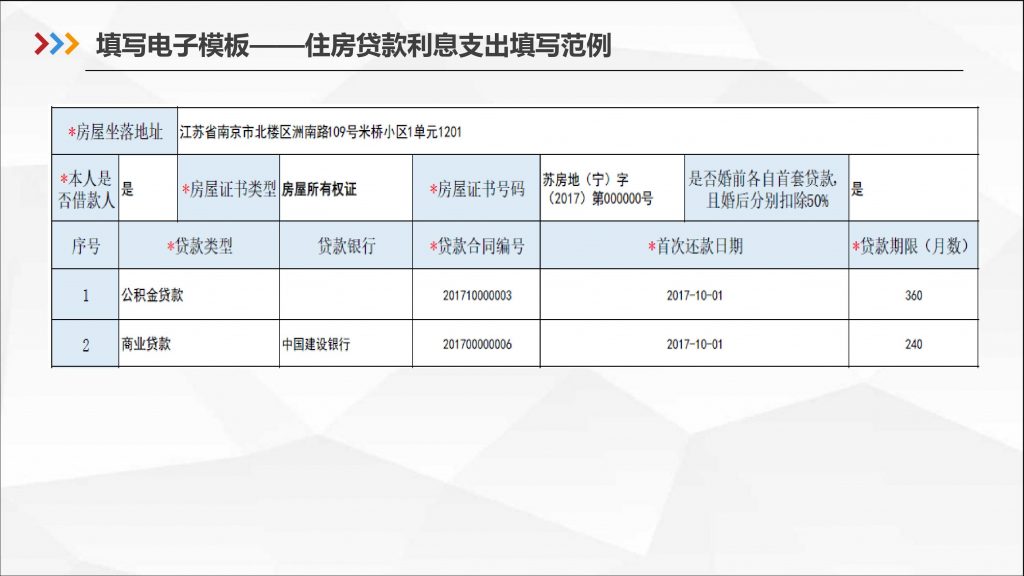Select contract number 201700000006 cell
The height and width of the screenshot is (576, 1024).
click(x=476, y=344)
